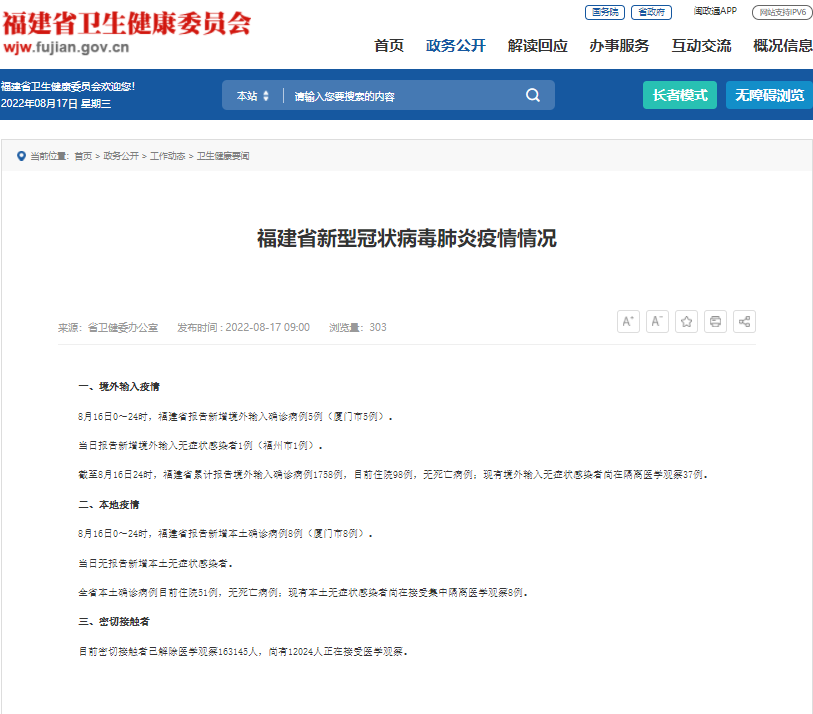Open the 闽政通APP link
This screenshot has height=714, width=813.
pos(715,11)
